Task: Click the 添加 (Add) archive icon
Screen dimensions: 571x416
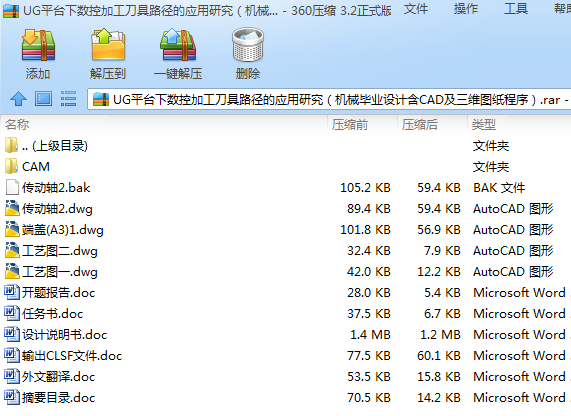Action: tap(38, 45)
